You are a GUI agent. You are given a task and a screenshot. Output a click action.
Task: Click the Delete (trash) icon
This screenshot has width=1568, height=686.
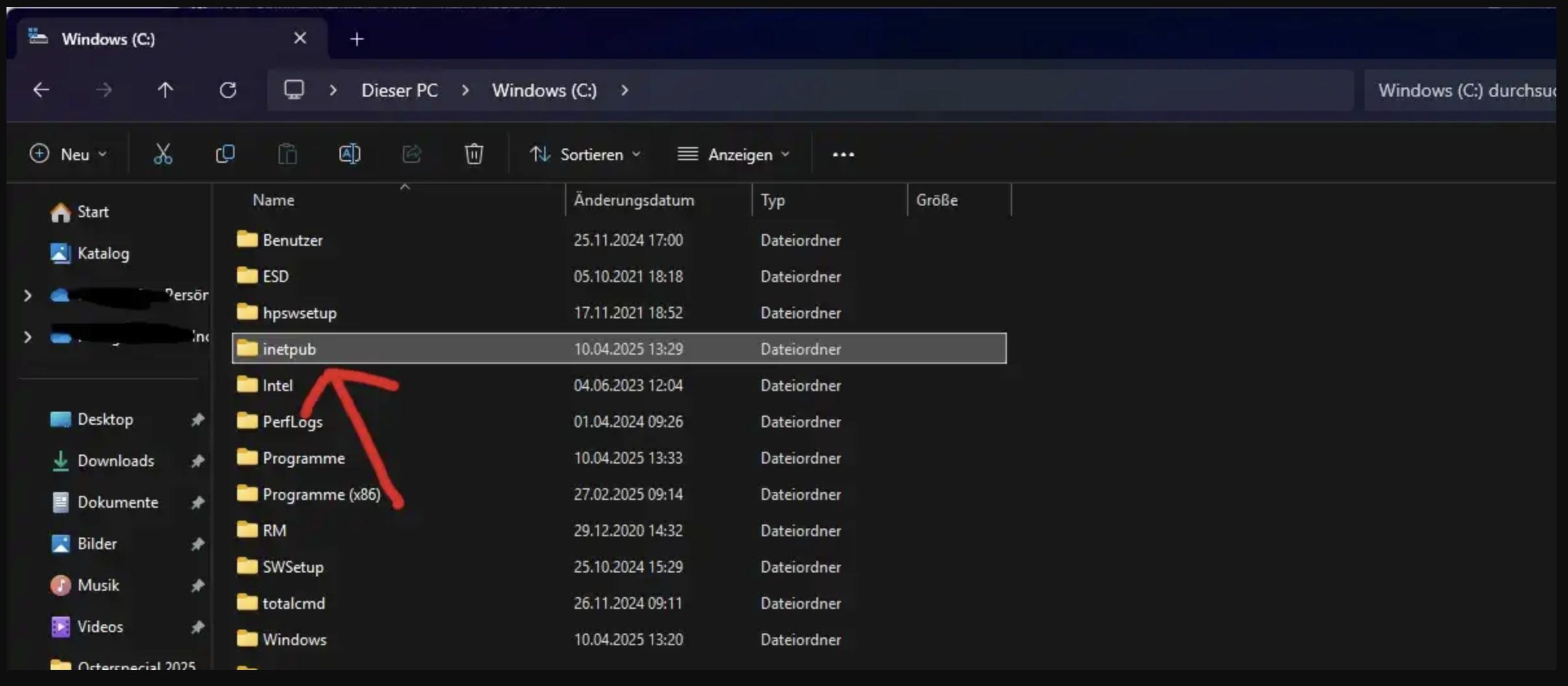(474, 154)
